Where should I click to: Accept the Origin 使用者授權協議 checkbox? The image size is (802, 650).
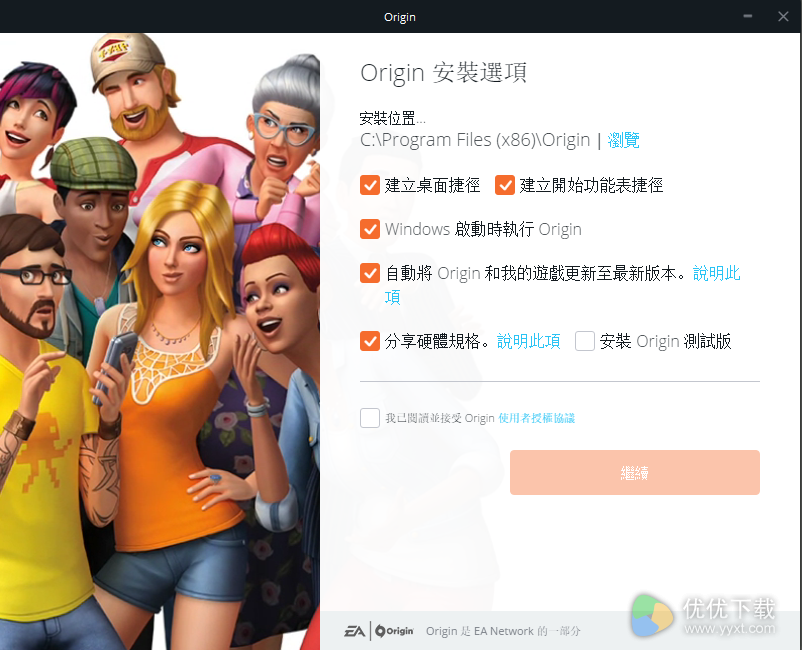pyautogui.click(x=370, y=418)
